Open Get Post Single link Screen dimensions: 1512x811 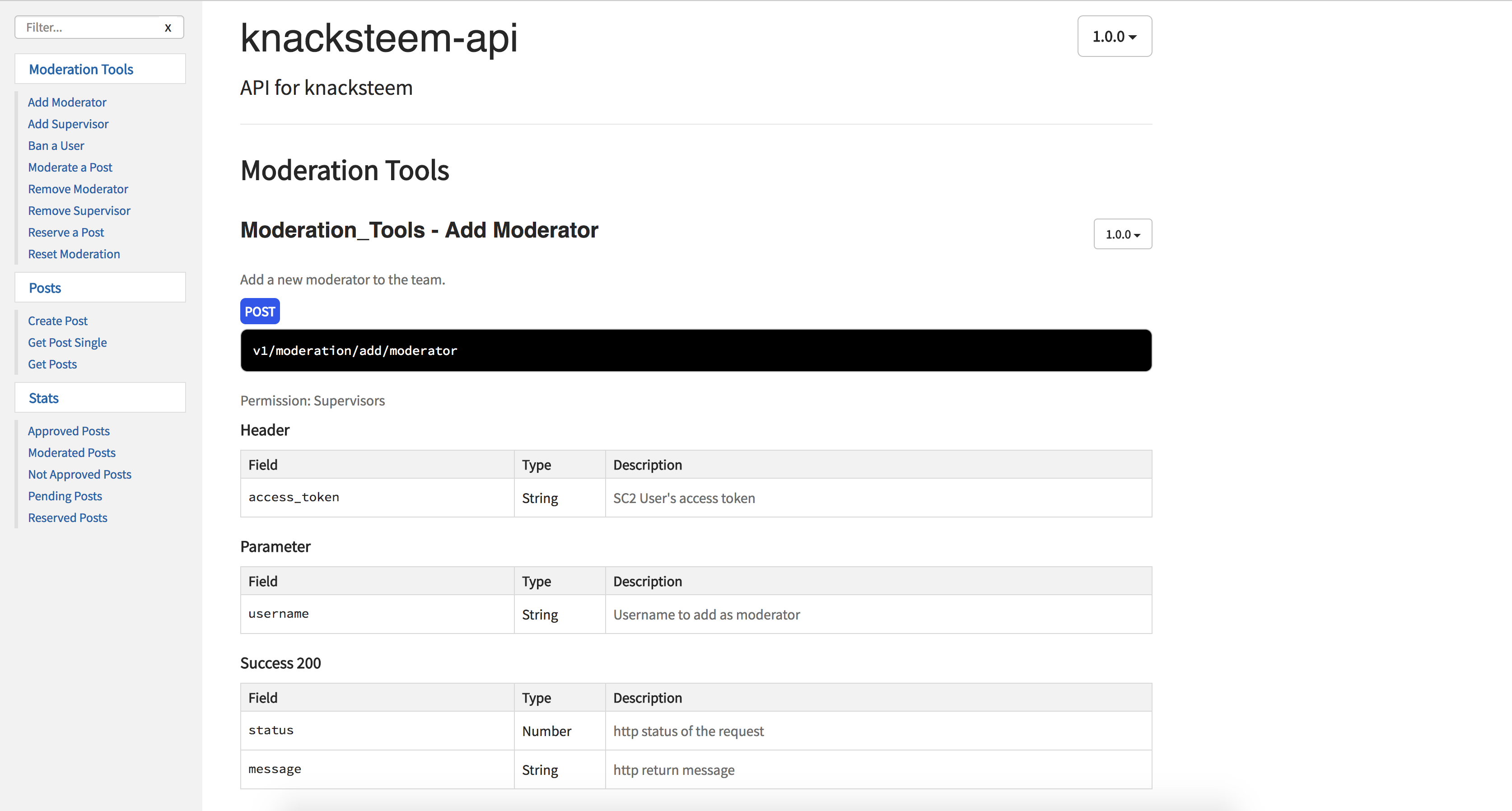(x=67, y=343)
